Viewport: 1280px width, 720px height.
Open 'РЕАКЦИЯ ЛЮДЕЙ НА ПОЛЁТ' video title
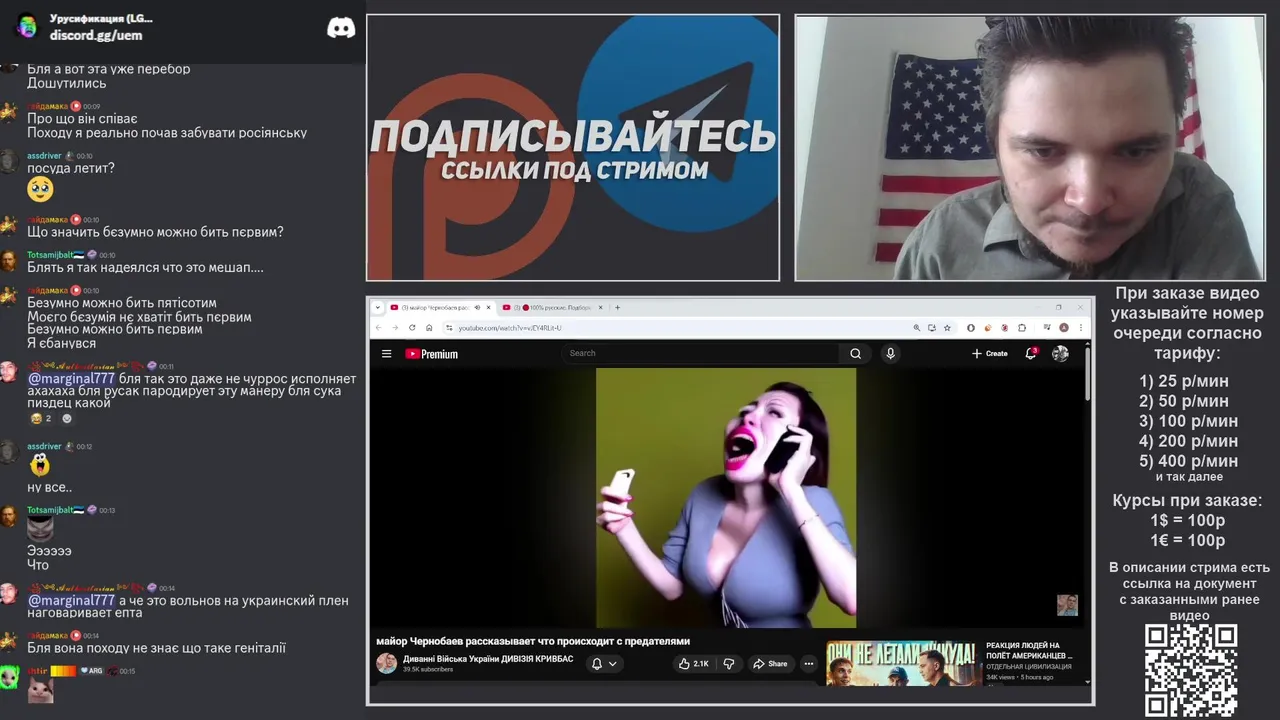[x=1029, y=651]
